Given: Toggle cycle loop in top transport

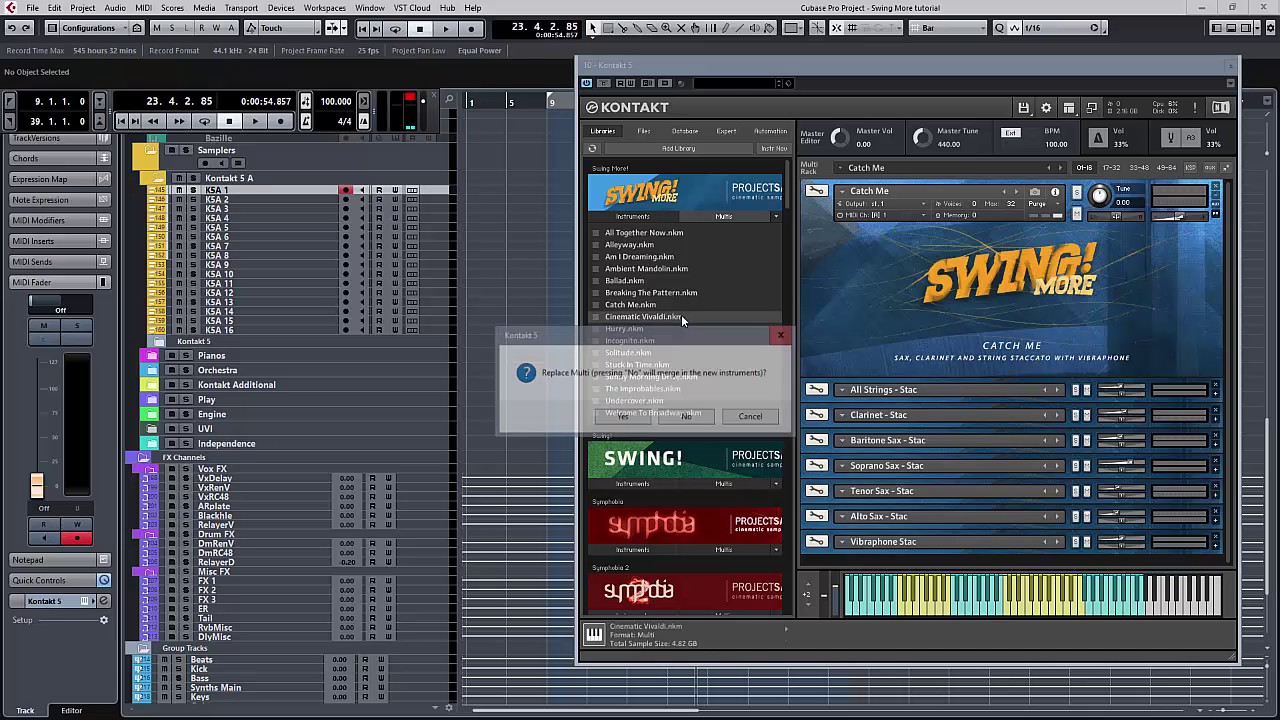Looking at the screenshot, I should pyautogui.click(x=395, y=28).
